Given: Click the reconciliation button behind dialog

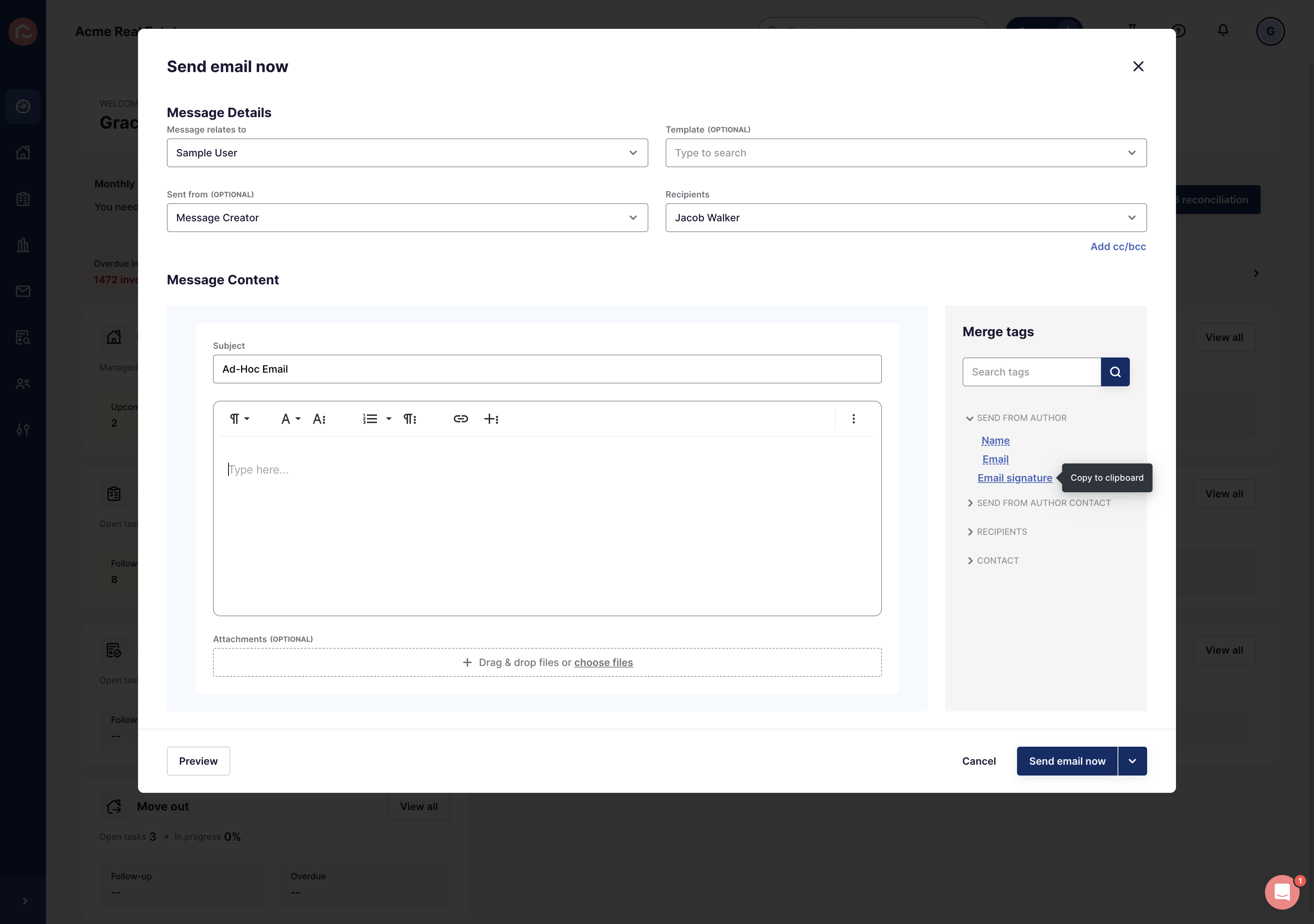Looking at the screenshot, I should [x=1218, y=200].
